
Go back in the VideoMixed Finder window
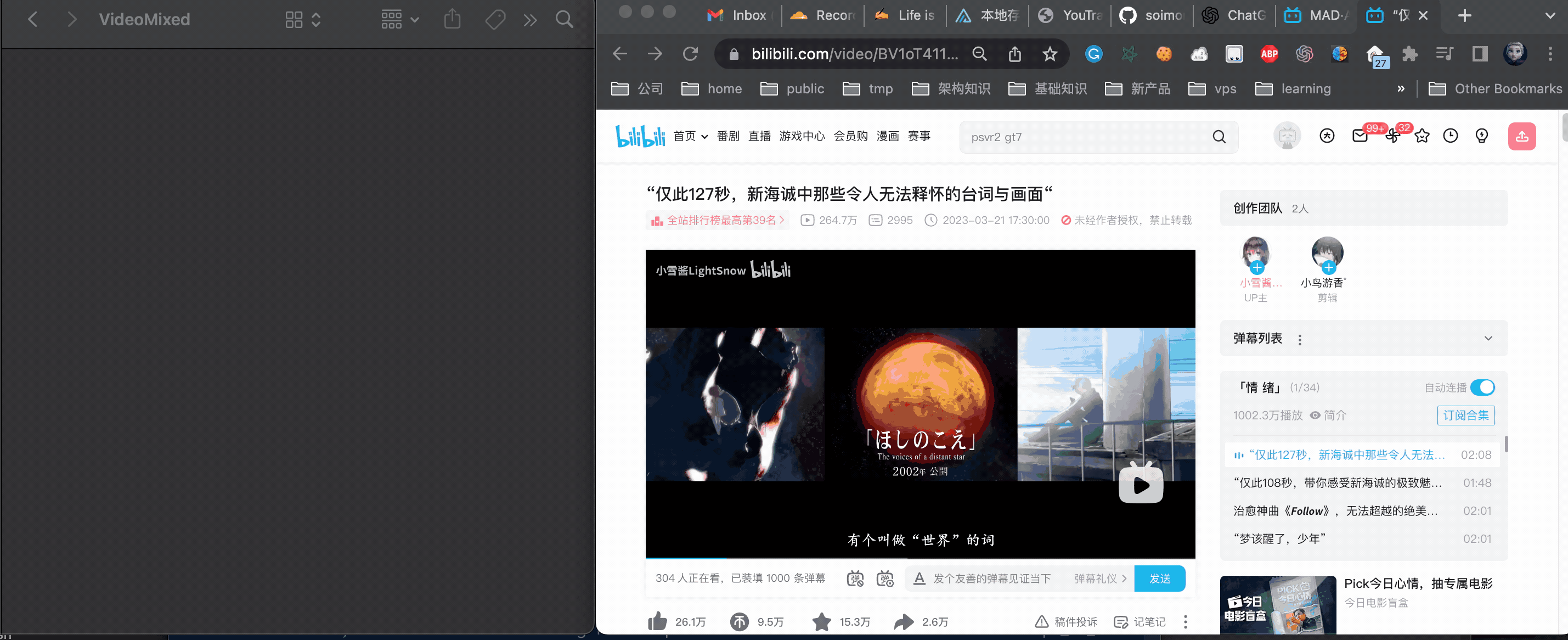click(x=33, y=20)
